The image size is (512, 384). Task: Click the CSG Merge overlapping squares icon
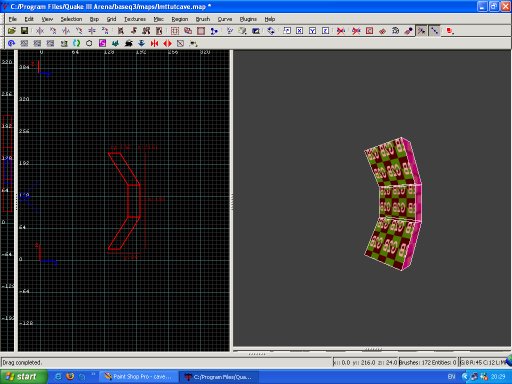click(188, 31)
